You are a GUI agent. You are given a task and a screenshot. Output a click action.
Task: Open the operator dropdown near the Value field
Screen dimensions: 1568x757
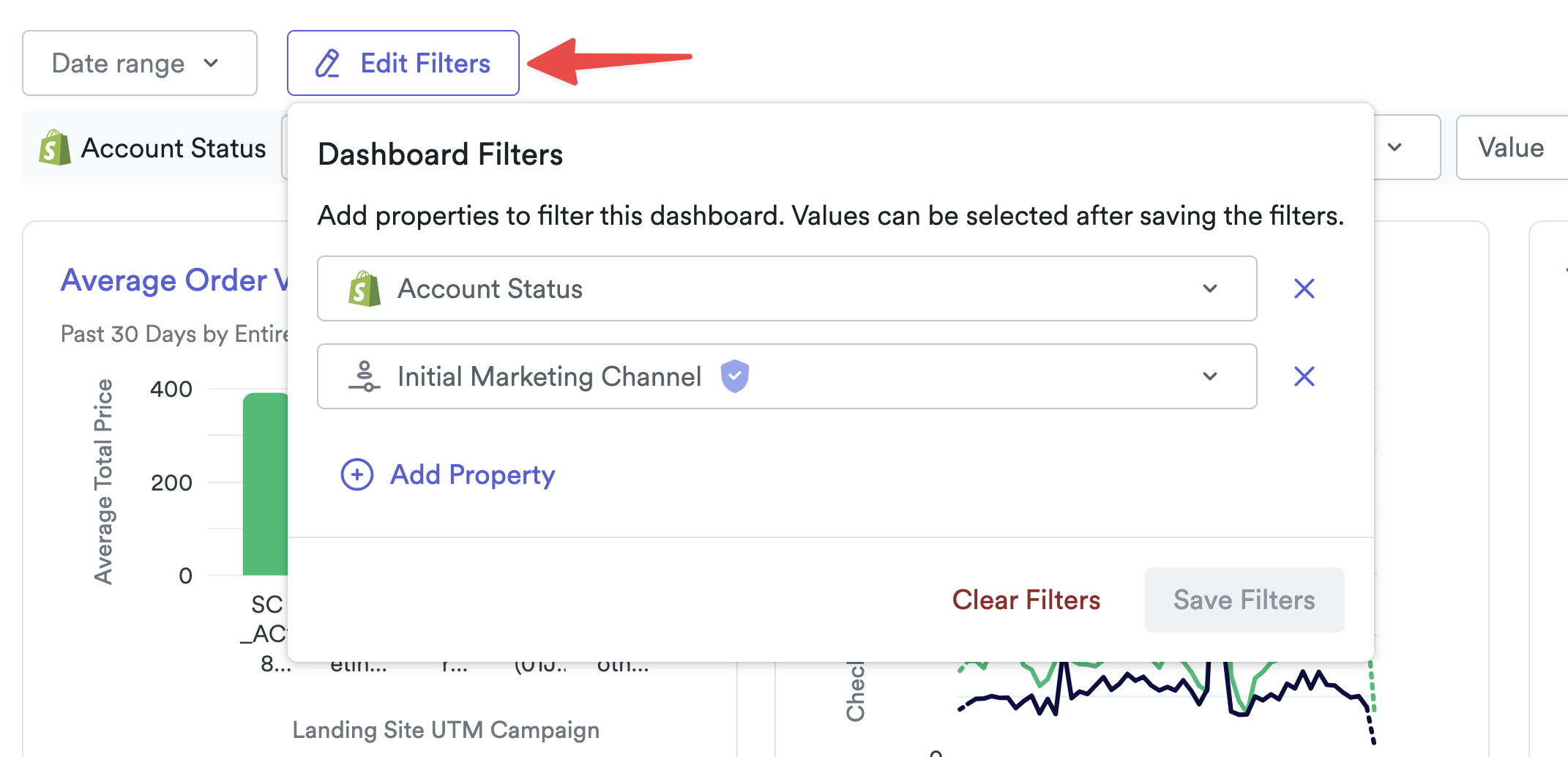coord(1396,147)
